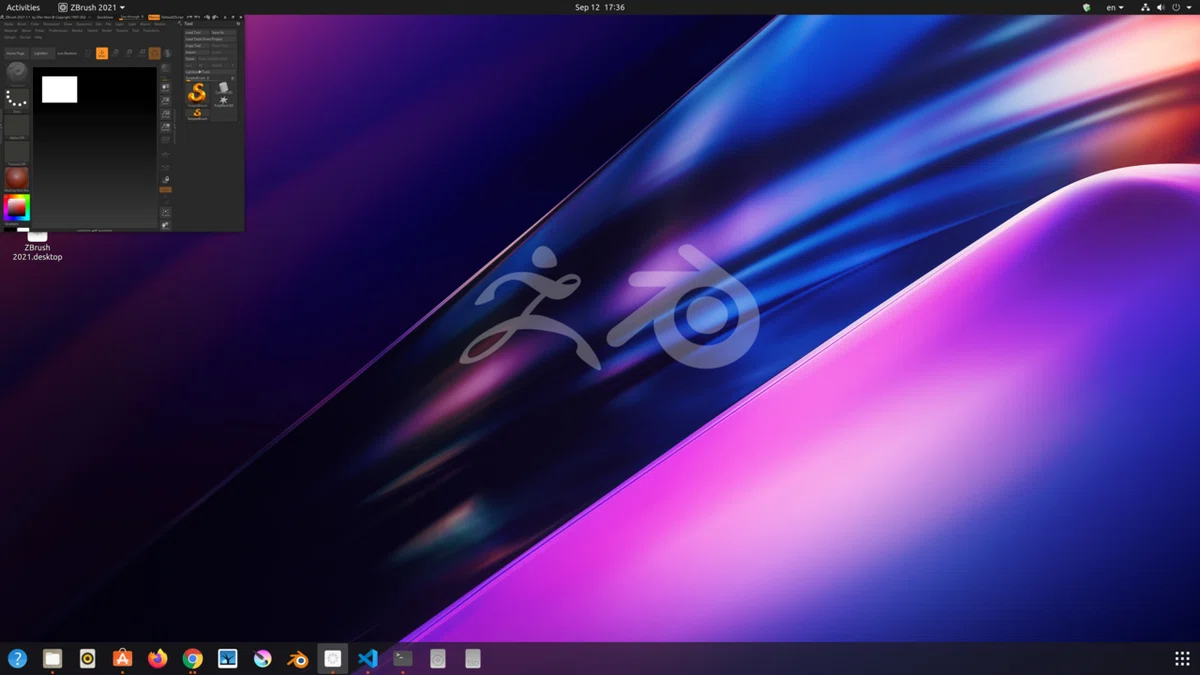Select the PolyMesh3D star icon

pos(223,101)
